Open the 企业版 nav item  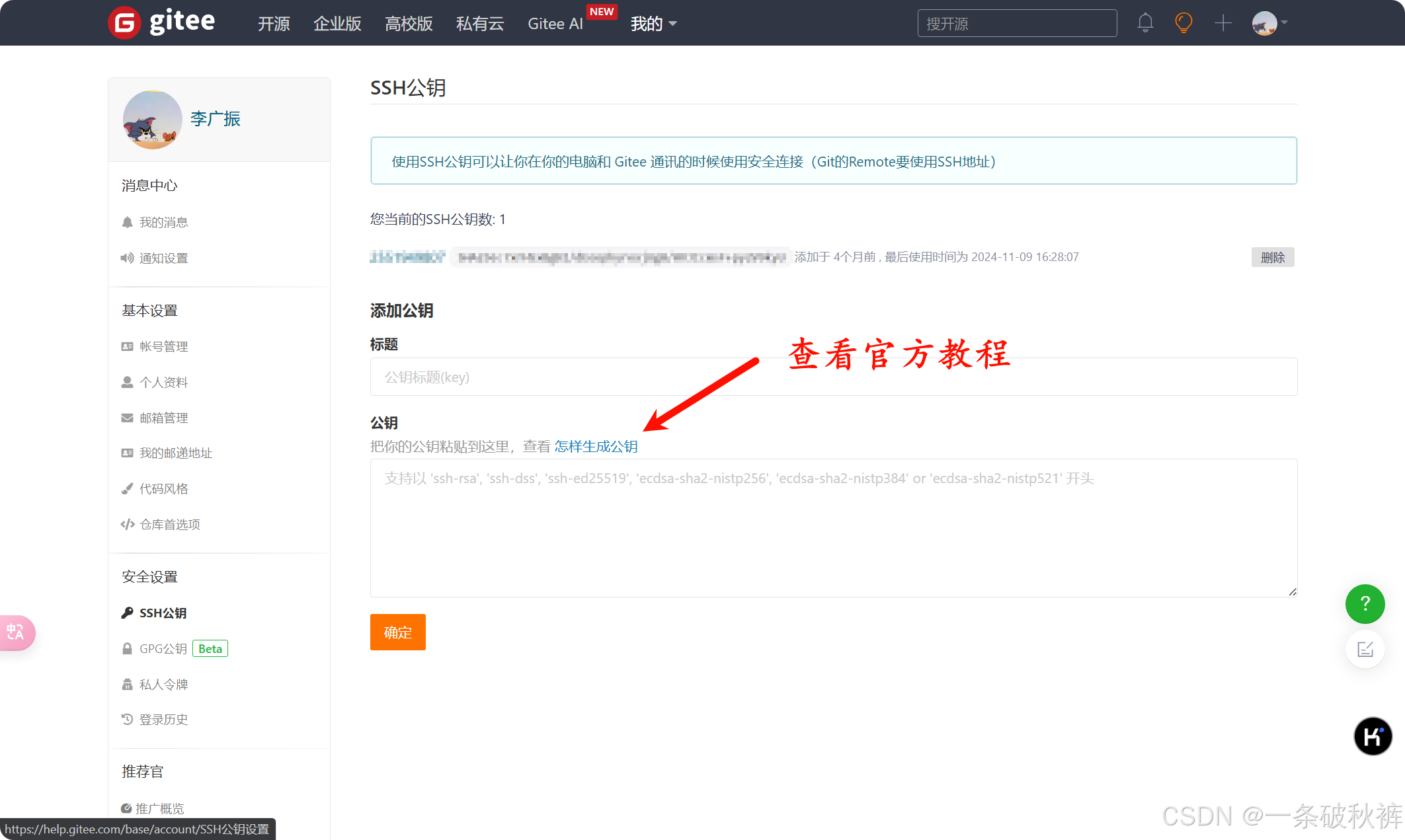click(337, 24)
